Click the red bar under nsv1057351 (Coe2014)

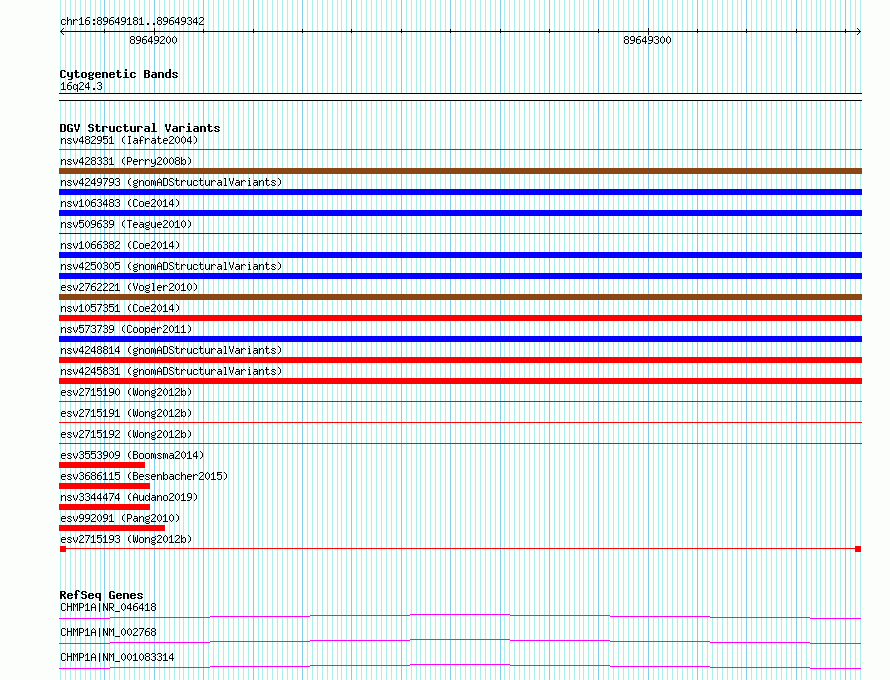click(460, 318)
